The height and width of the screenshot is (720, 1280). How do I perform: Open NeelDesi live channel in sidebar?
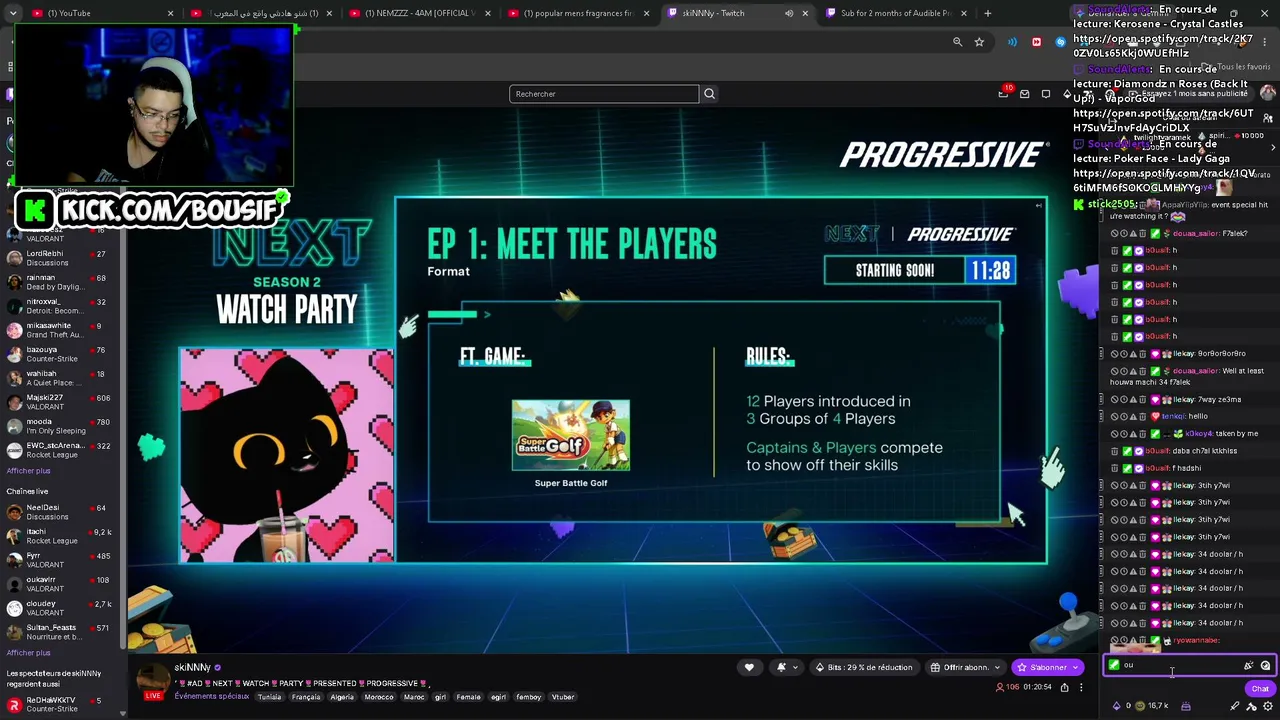(x=60, y=512)
